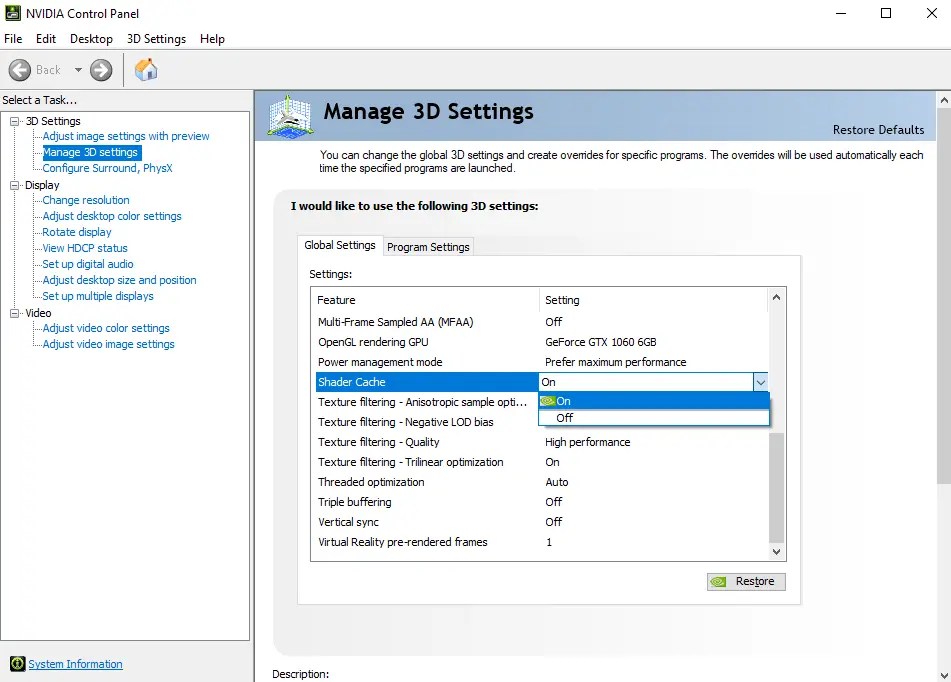Click the Home icon in toolbar

tap(146, 70)
